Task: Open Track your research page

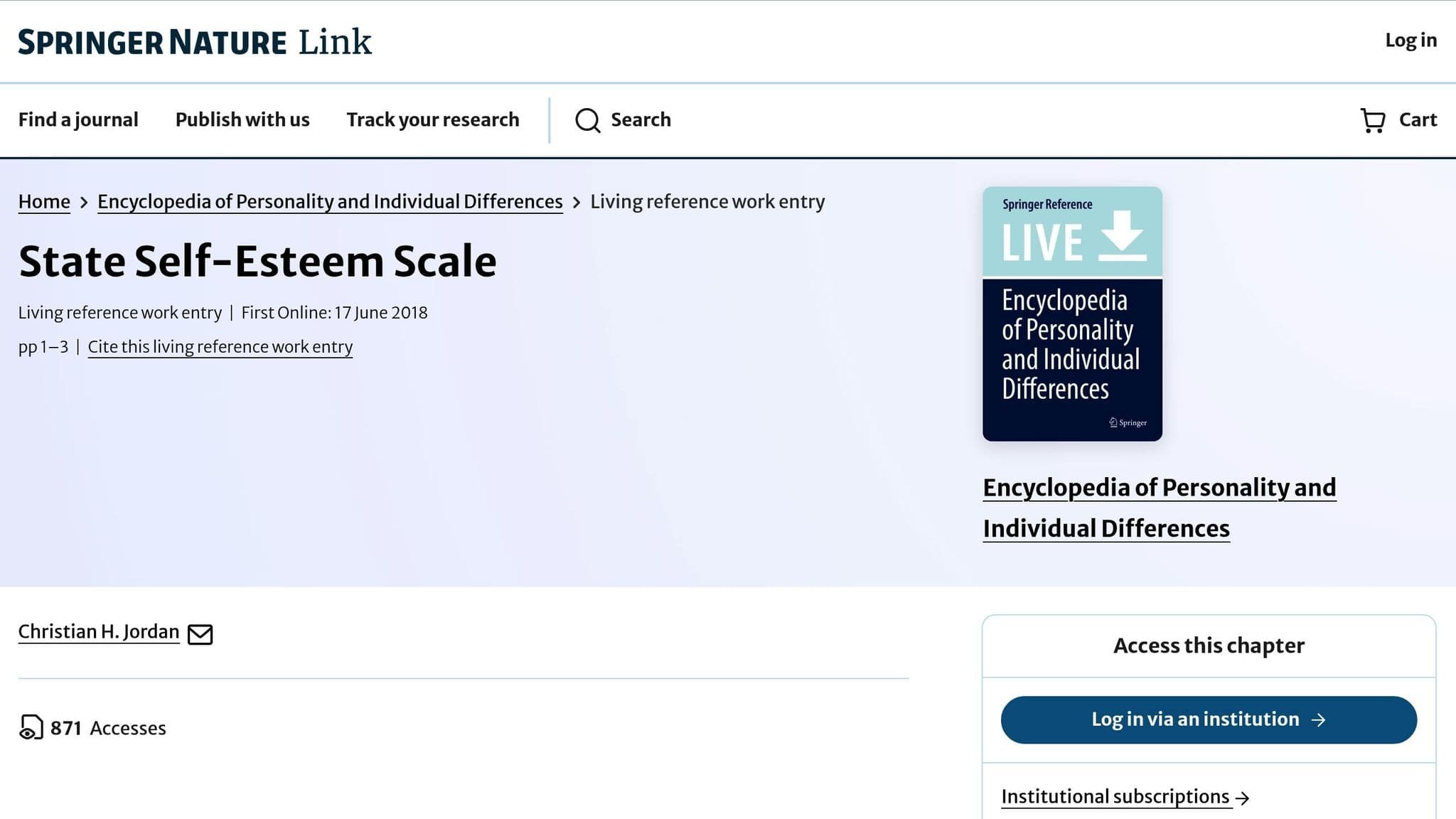Action: click(x=432, y=120)
